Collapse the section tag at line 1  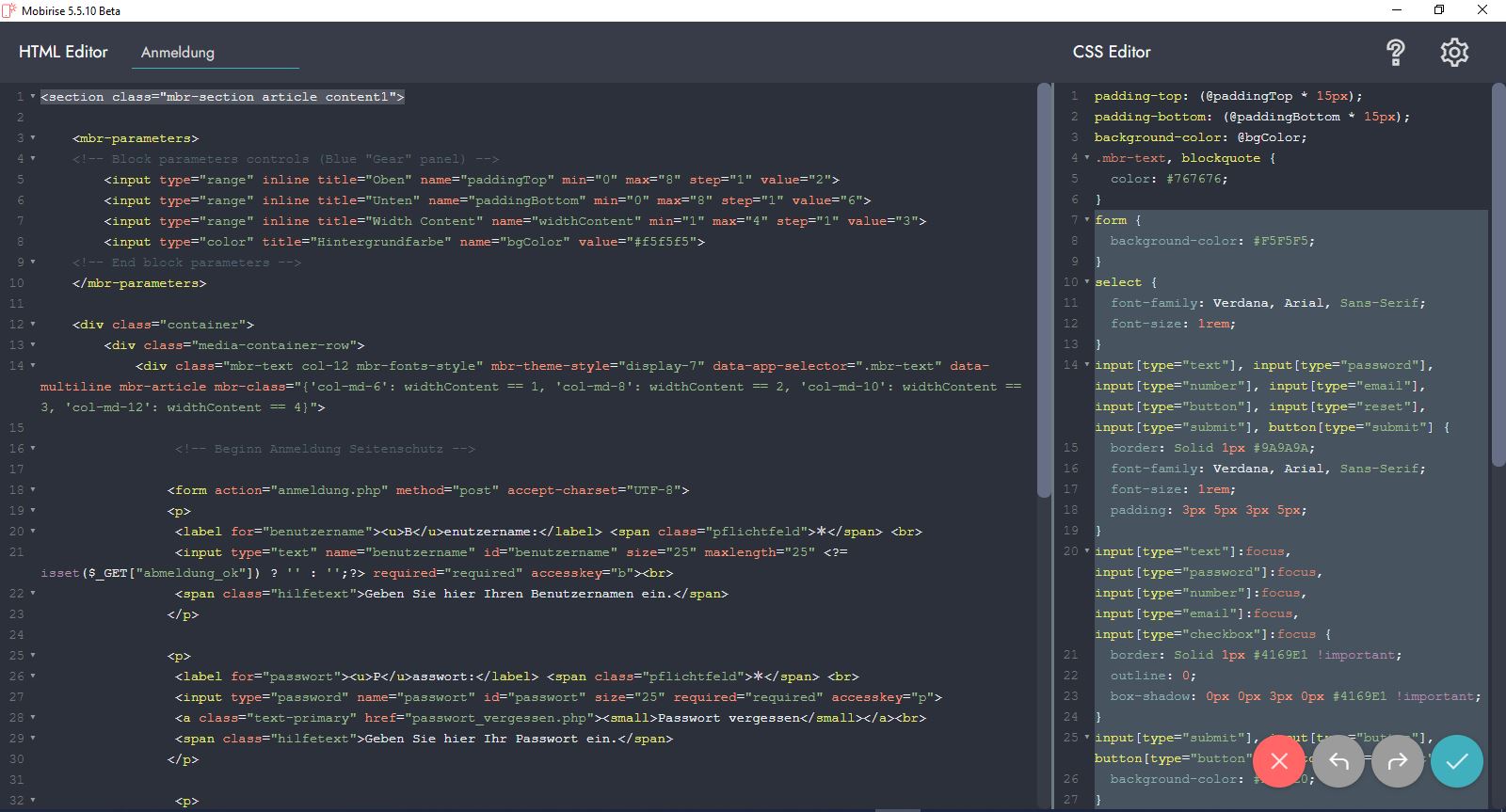[x=33, y=97]
